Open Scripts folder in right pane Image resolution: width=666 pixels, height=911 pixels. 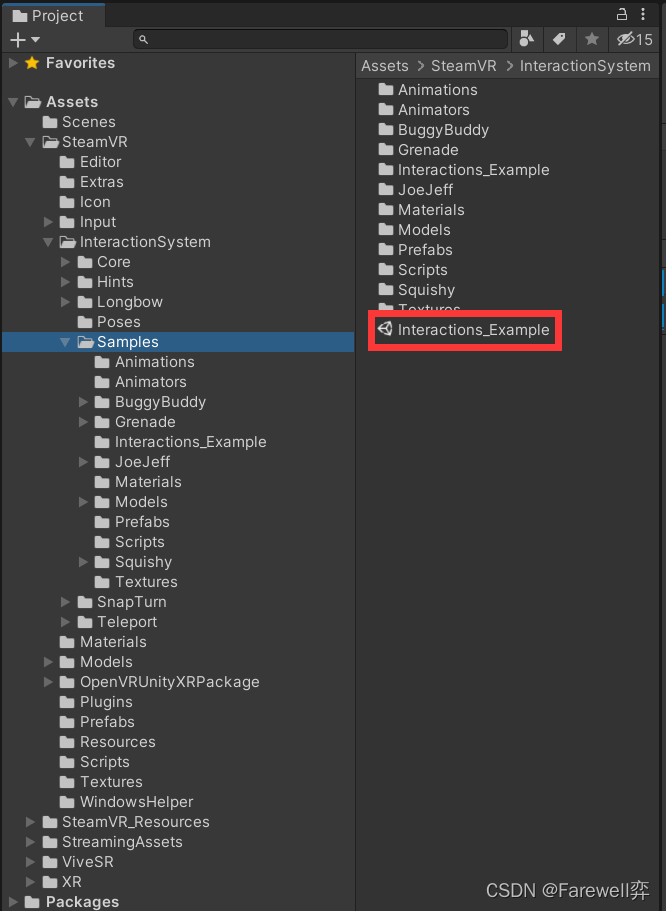[x=413, y=270]
